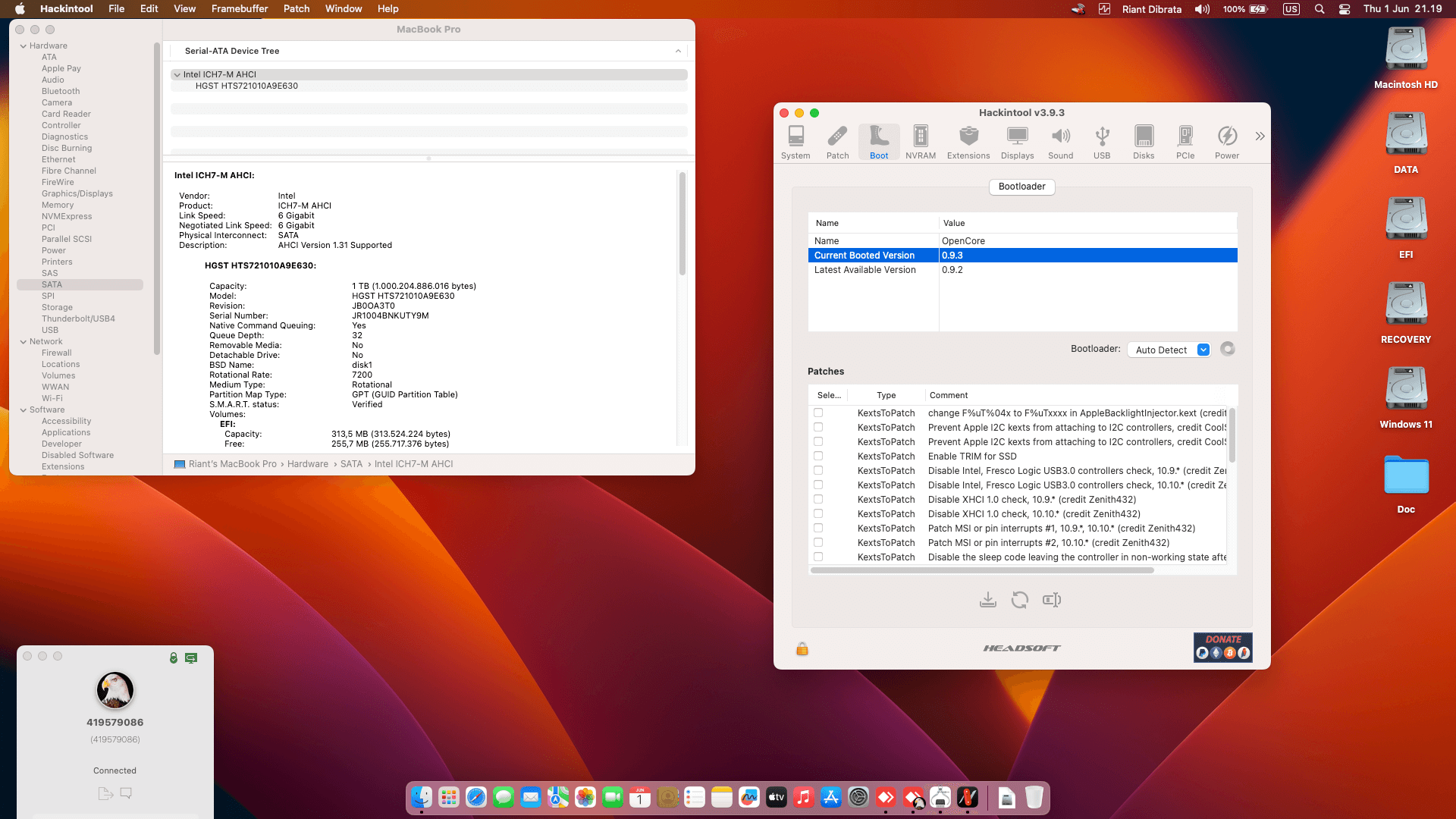Check the 'Disable XHCI 1.0 check, 10.9.*' patch

(818, 499)
